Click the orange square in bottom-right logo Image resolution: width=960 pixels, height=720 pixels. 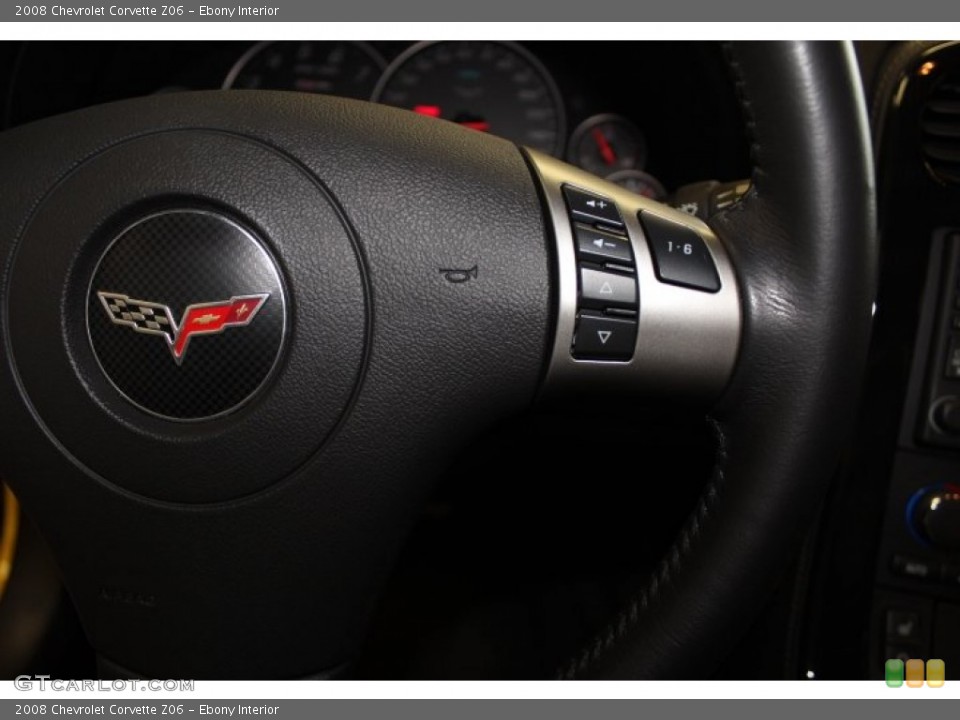click(x=915, y=673)
